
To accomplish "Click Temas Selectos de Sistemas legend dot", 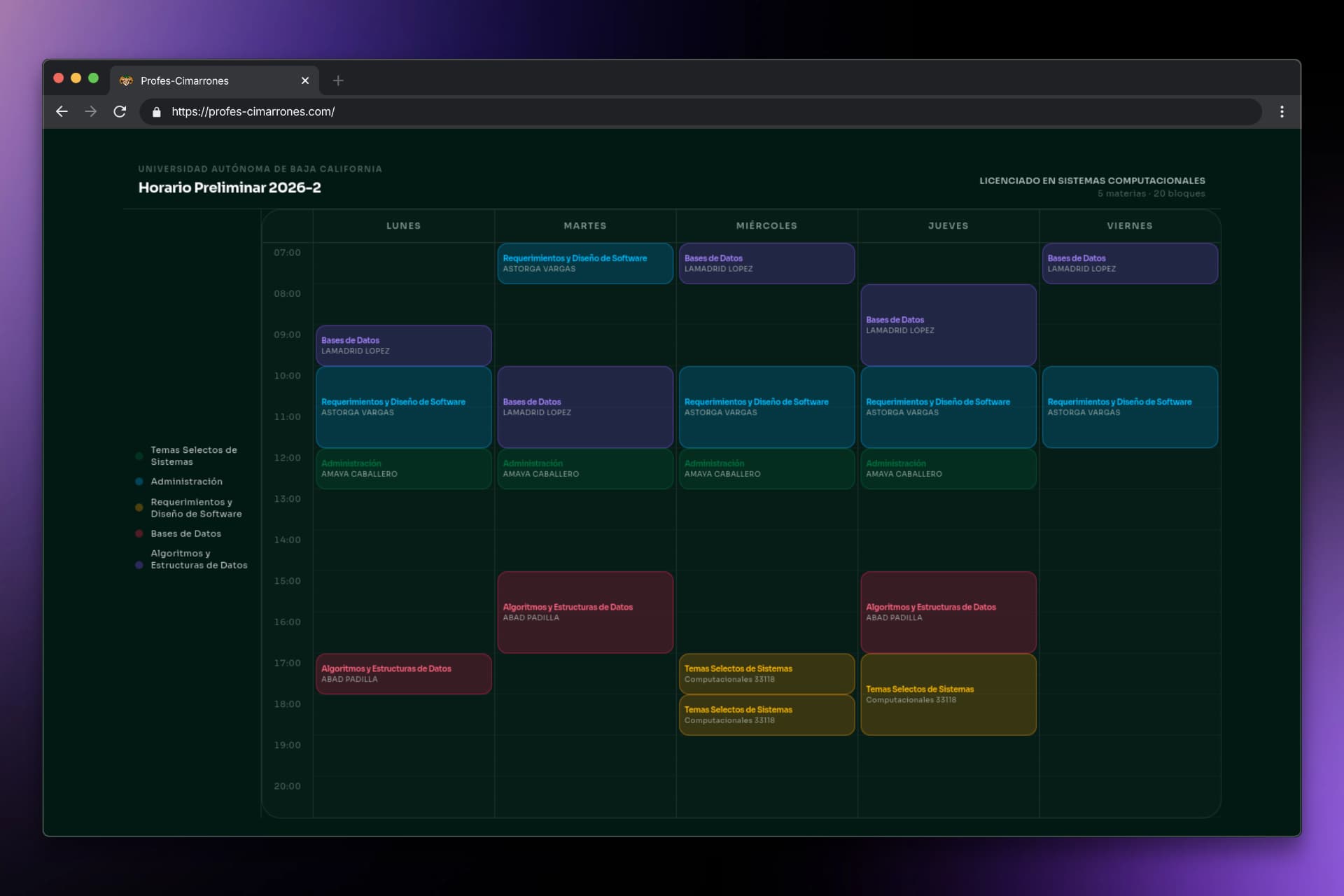I will [139, 456].
